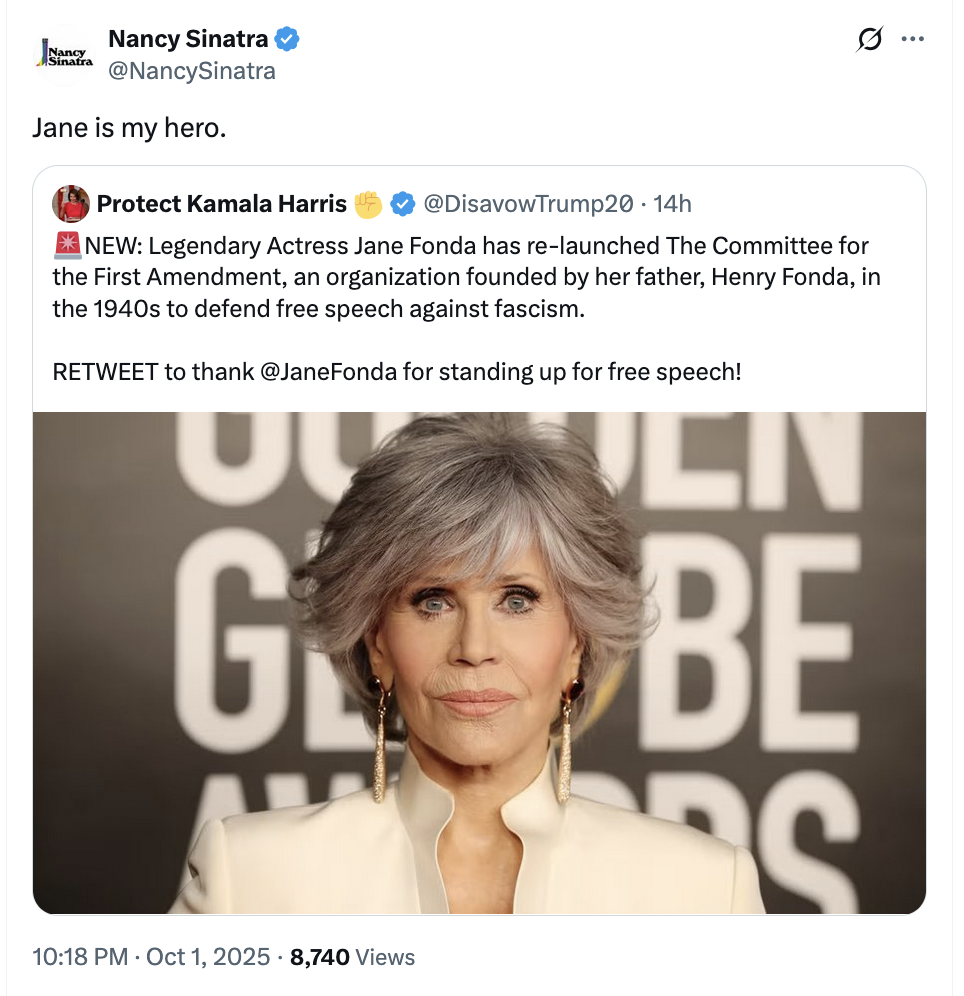This screenshot has width=964, height=996.
Task: Open the Golden Globe Awards photo
Action: tap(479, 662)
